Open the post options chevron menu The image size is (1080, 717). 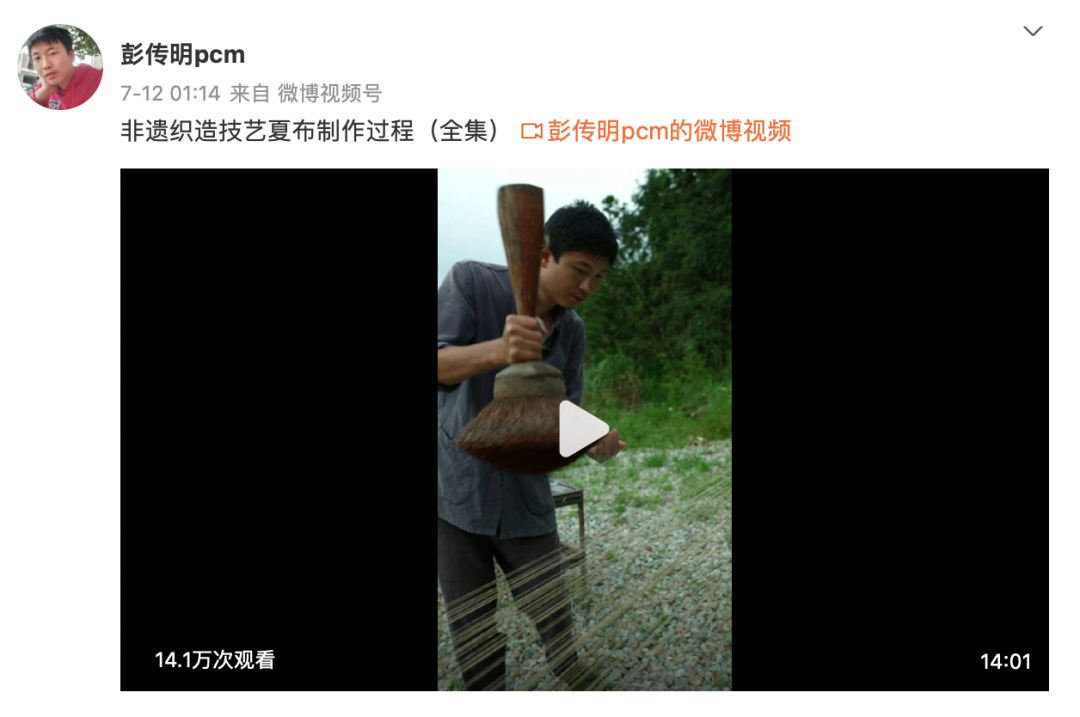(x=1032, y=31)
